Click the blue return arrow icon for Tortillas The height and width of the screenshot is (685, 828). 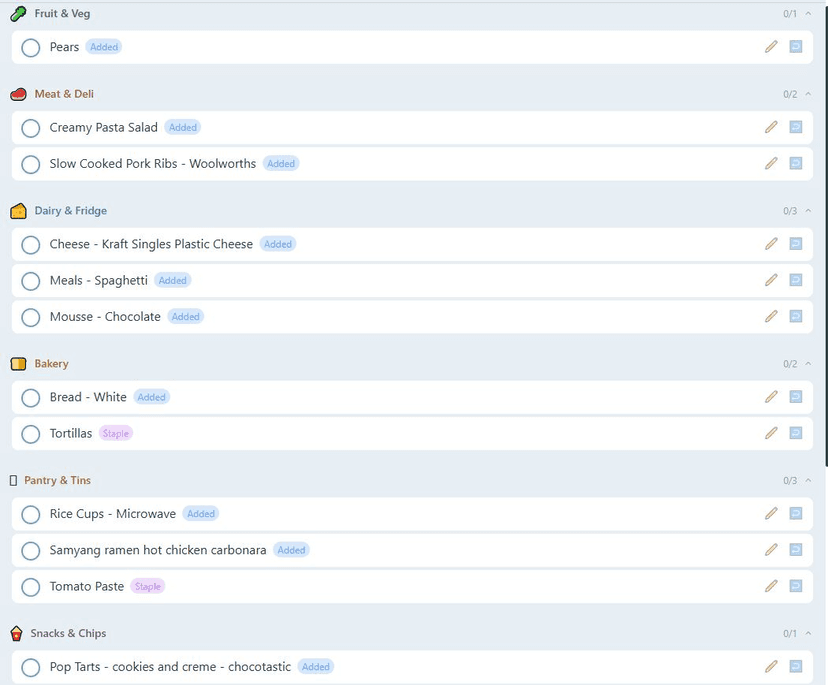point(796,433)
